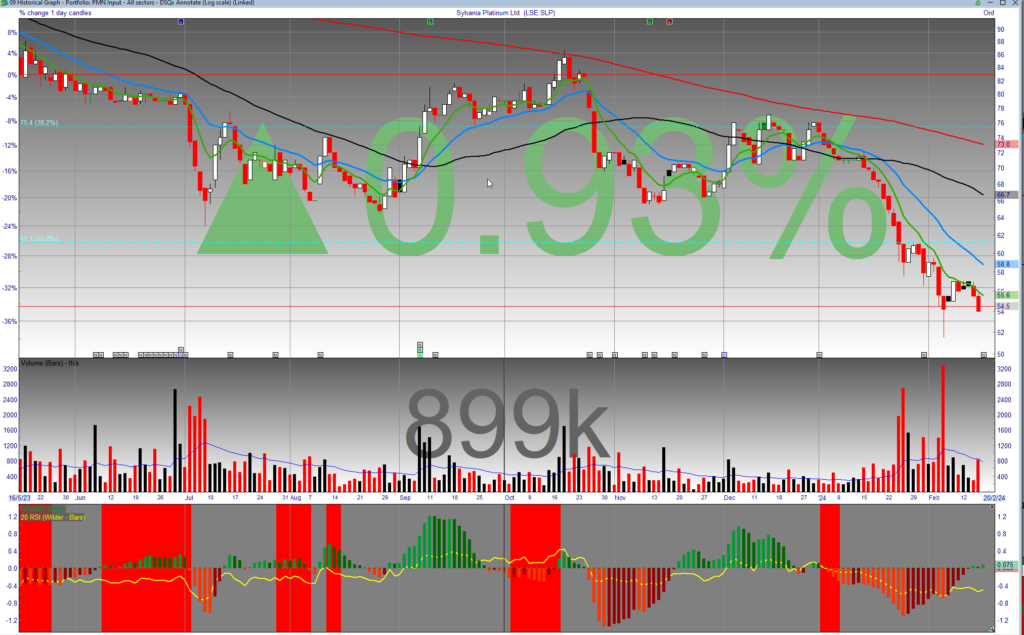Viewport: 1024px width, 635px height.
Task: Select the blue event flag at the start of December
Action: [724, 354]
